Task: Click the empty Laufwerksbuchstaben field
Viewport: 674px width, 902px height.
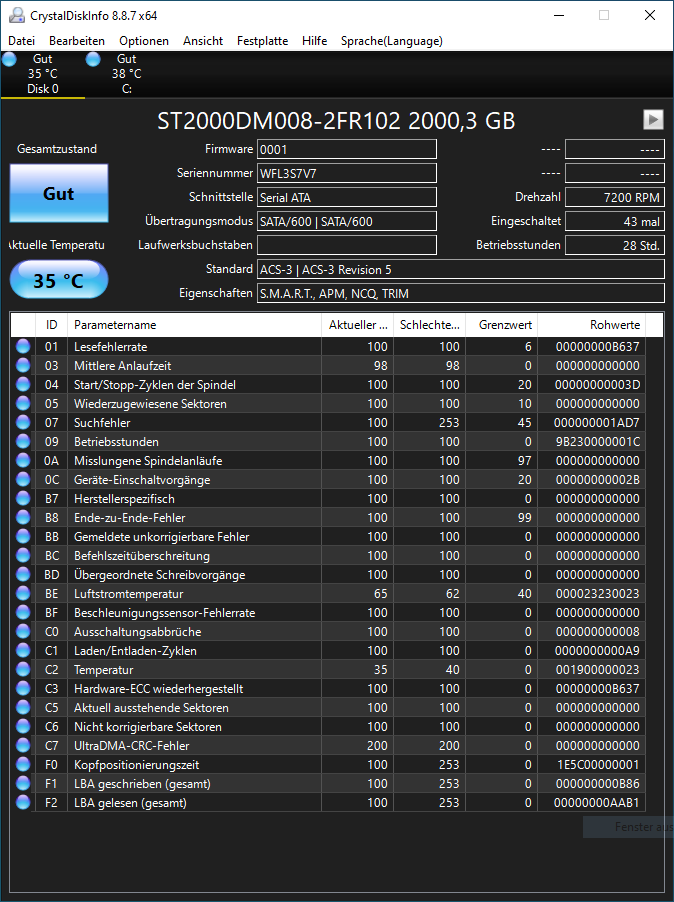Action: [347, 245]
